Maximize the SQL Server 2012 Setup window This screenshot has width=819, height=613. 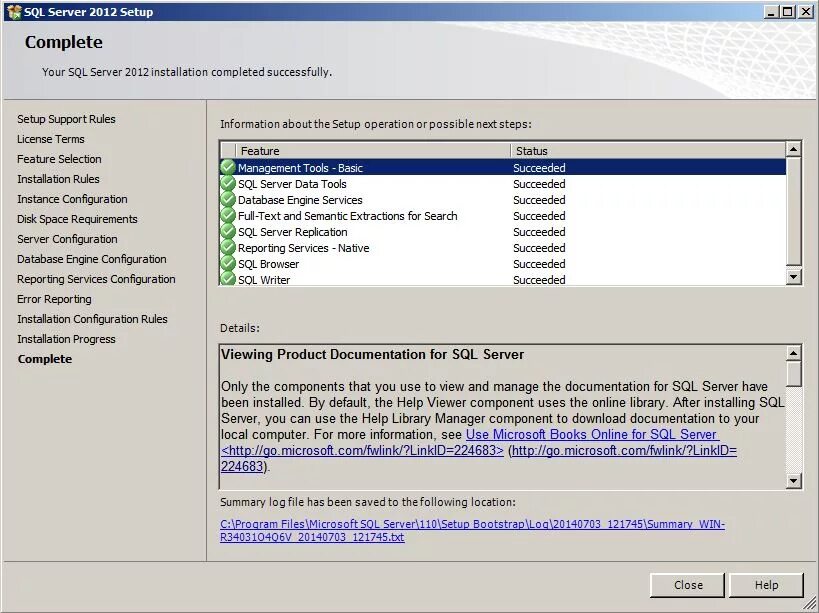coord(787,11)
